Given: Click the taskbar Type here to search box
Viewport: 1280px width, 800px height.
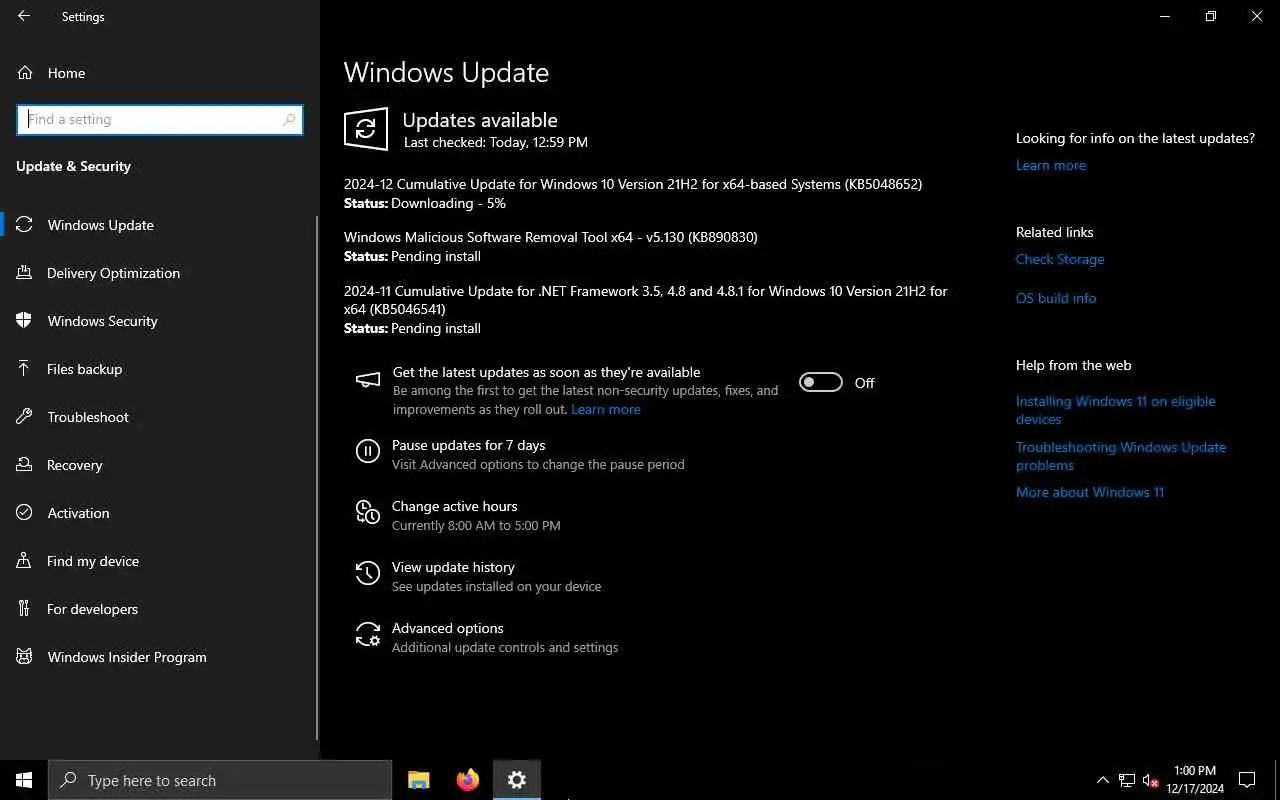Looking at the screenshot, I should click(x=220, y=780).
